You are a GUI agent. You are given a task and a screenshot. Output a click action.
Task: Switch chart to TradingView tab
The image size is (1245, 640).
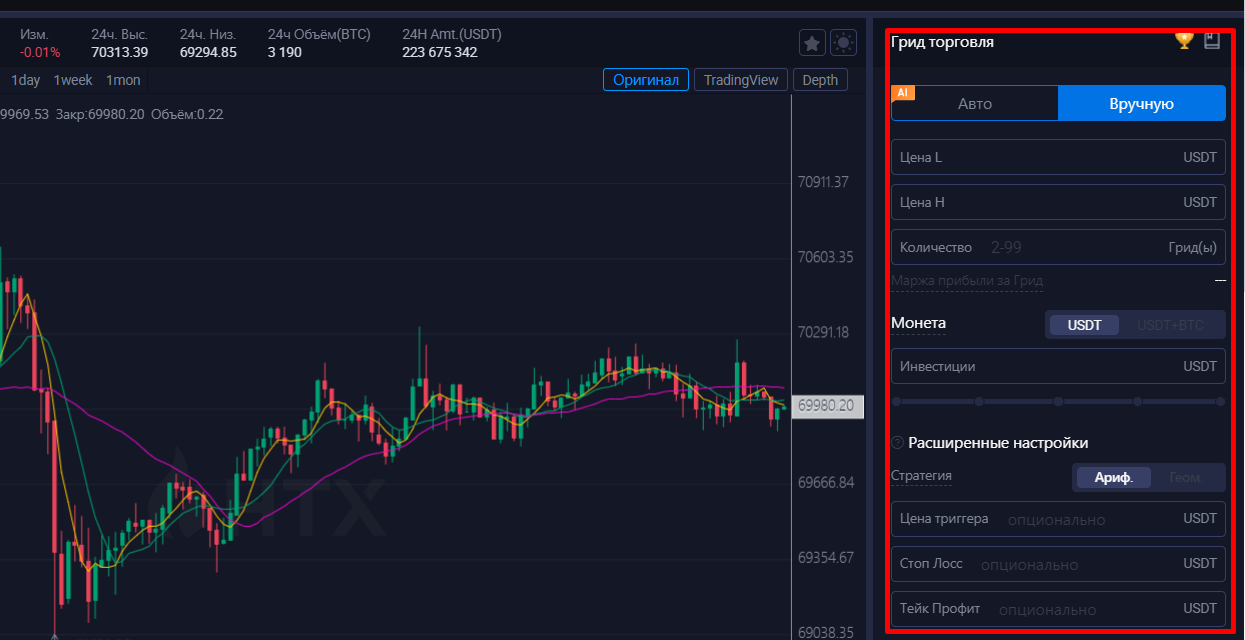(739, 80)
